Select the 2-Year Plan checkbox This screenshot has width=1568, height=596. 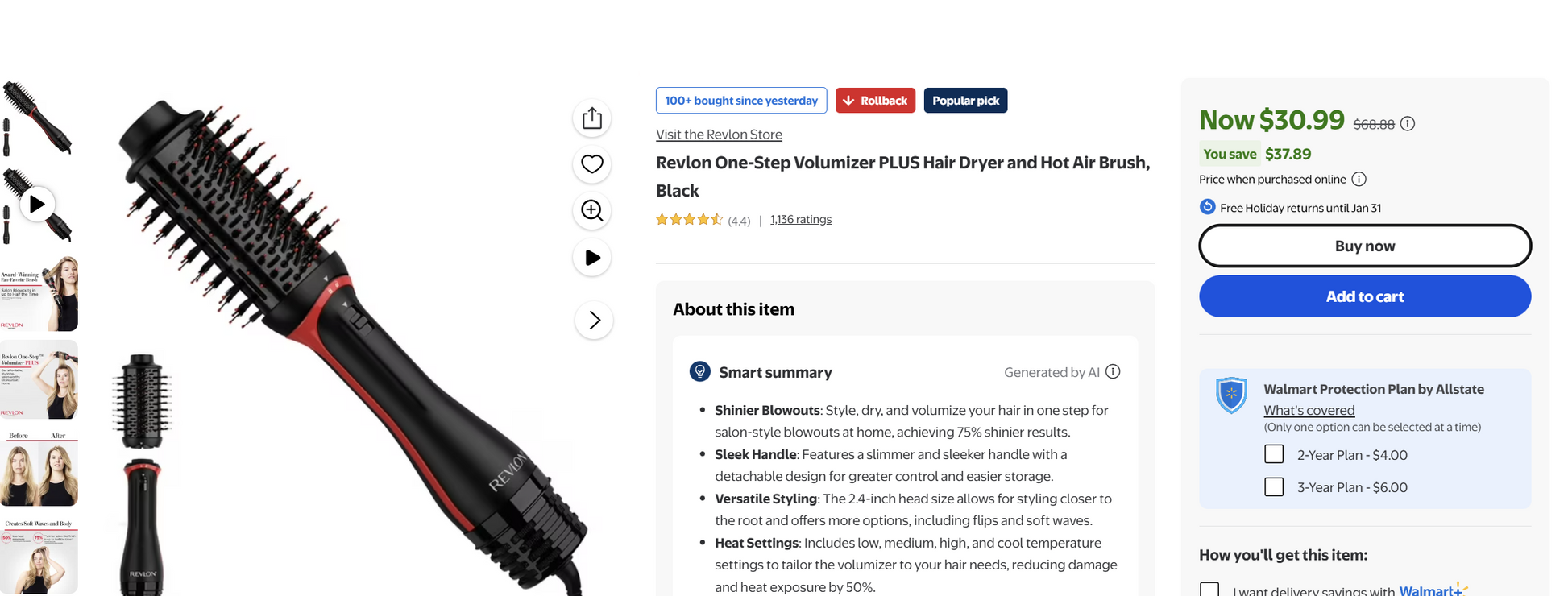(1274, 454)
